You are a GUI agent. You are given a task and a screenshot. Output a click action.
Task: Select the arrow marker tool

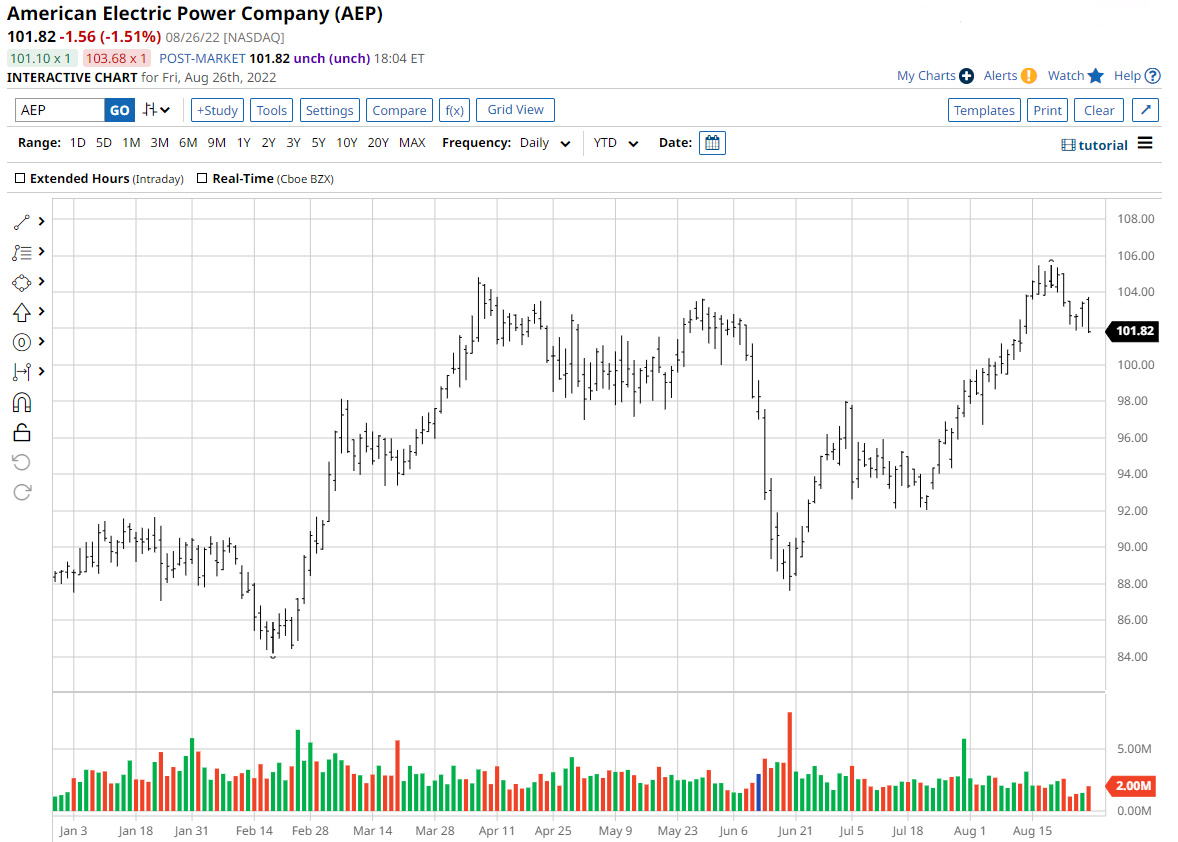pos(22,312)
